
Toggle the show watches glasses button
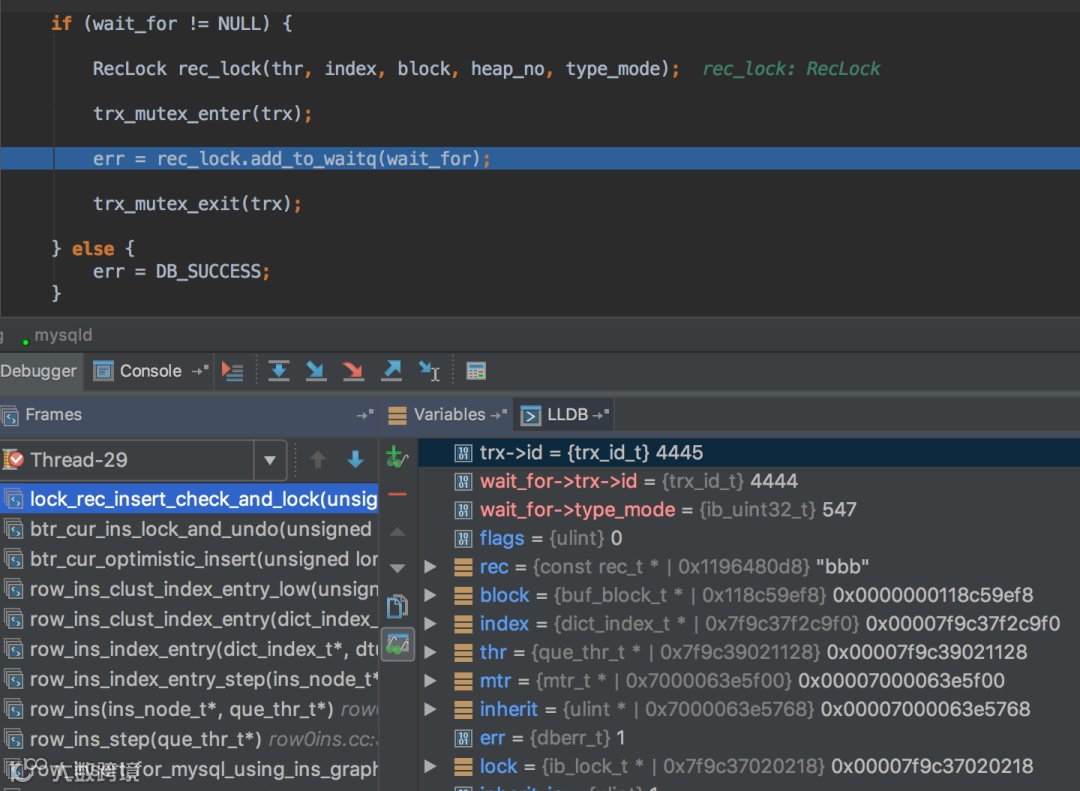point(398,646)
